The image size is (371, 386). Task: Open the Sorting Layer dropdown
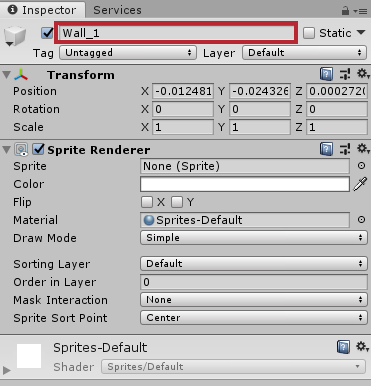click(x=254, y=264)
